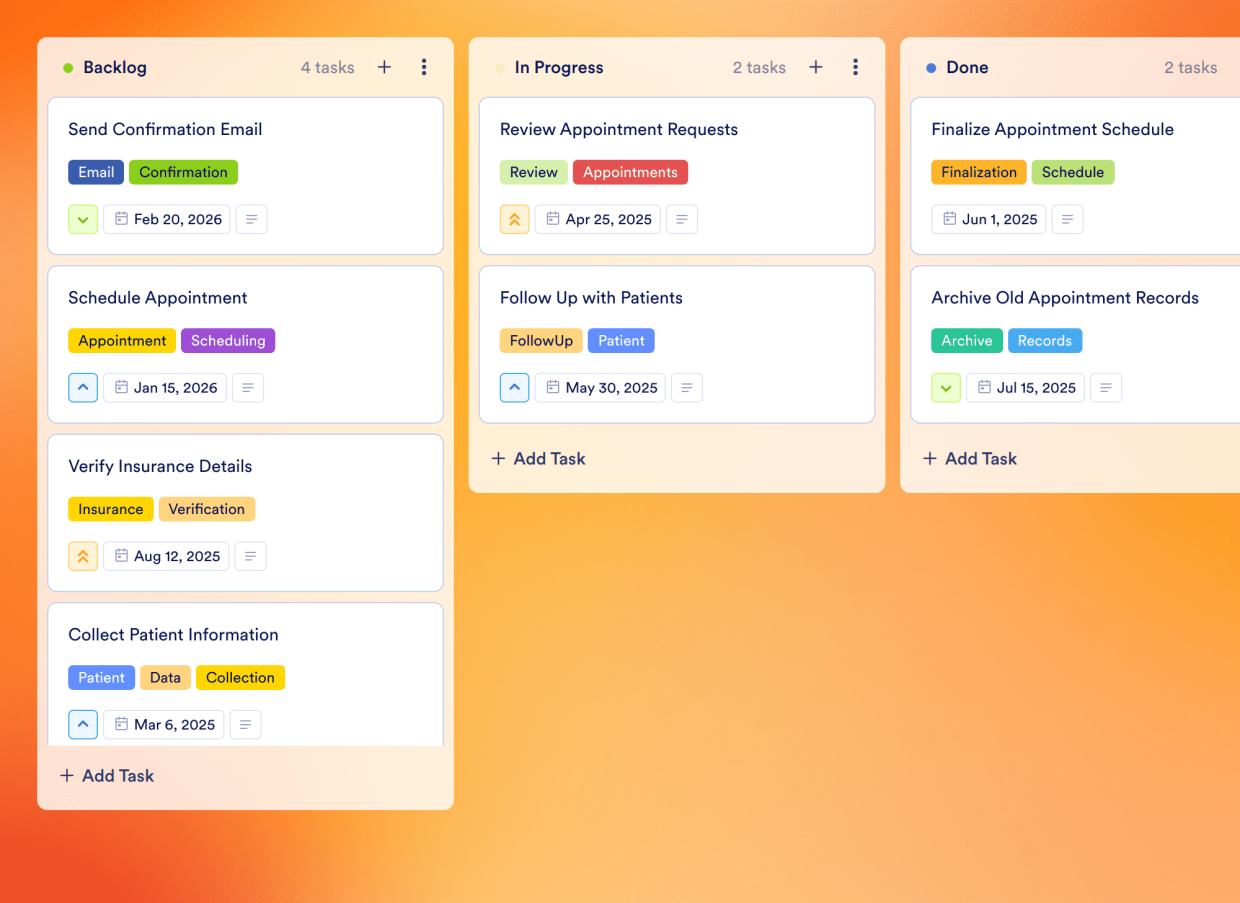The height and width of the screenshot is (903, 1240).
Task: Open the notes icon on "Follow Up with Patients"
Action: [x=687, y=387]
